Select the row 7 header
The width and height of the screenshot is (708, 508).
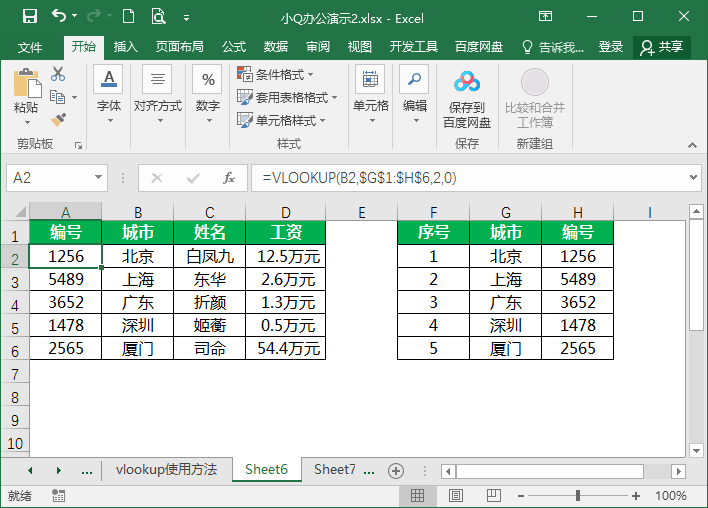click(x=15, y=374)
